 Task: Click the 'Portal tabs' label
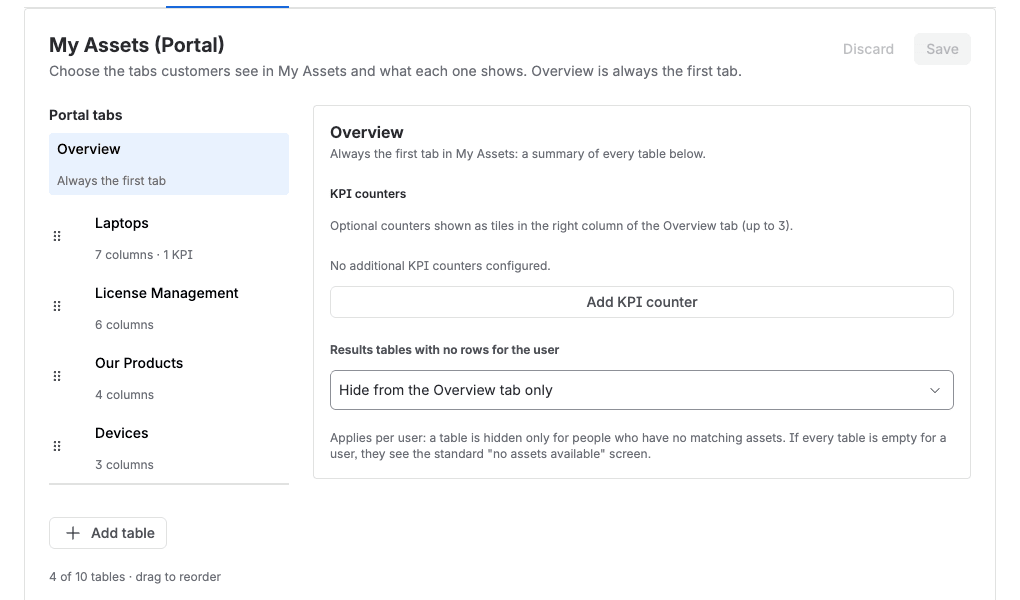(x=86, y=115)
